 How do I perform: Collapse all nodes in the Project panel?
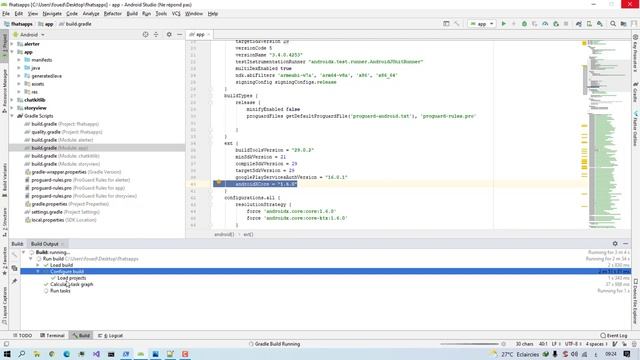(x=156, y=35)
